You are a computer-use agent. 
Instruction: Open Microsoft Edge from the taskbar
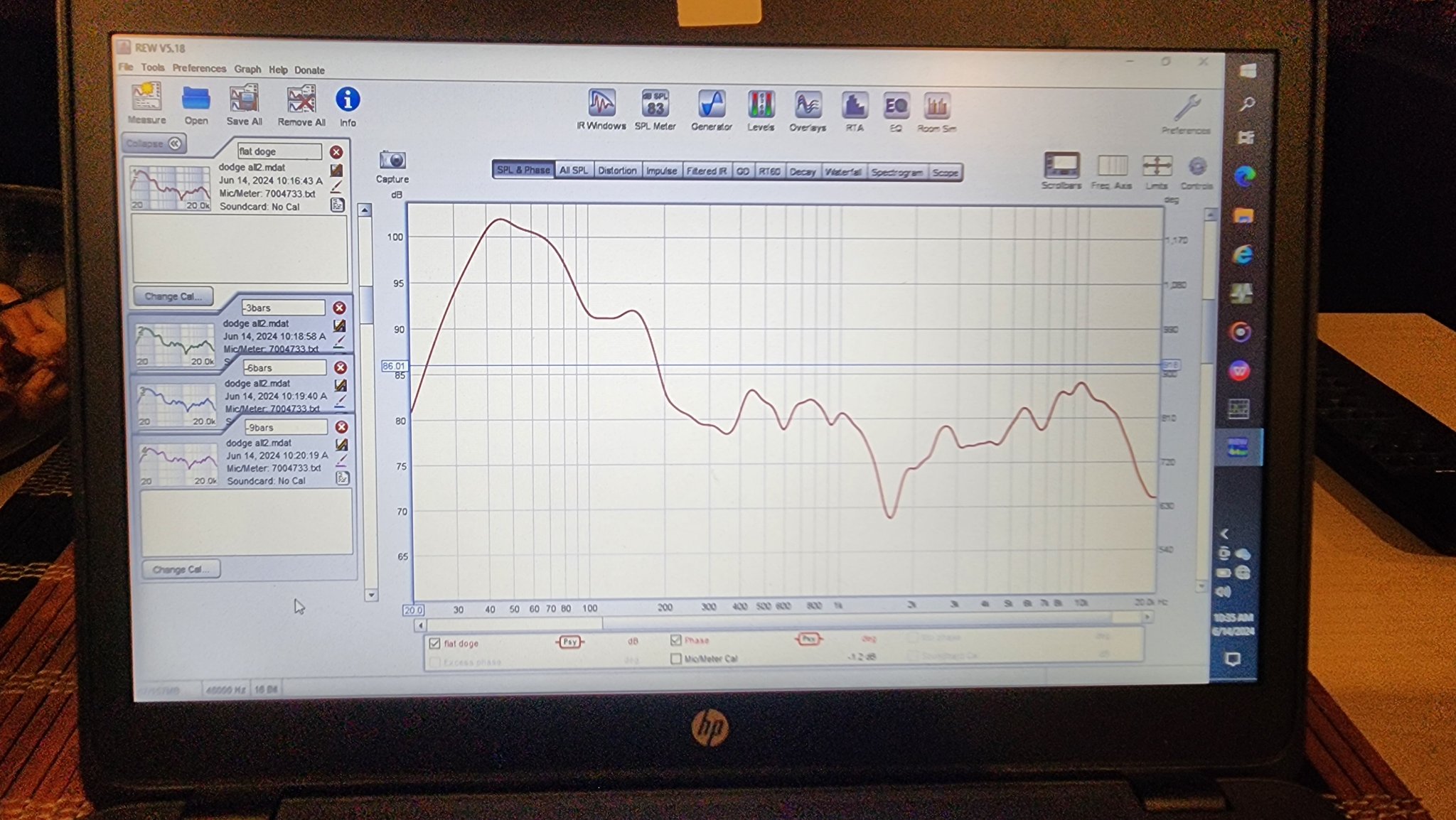(1244, 176)
